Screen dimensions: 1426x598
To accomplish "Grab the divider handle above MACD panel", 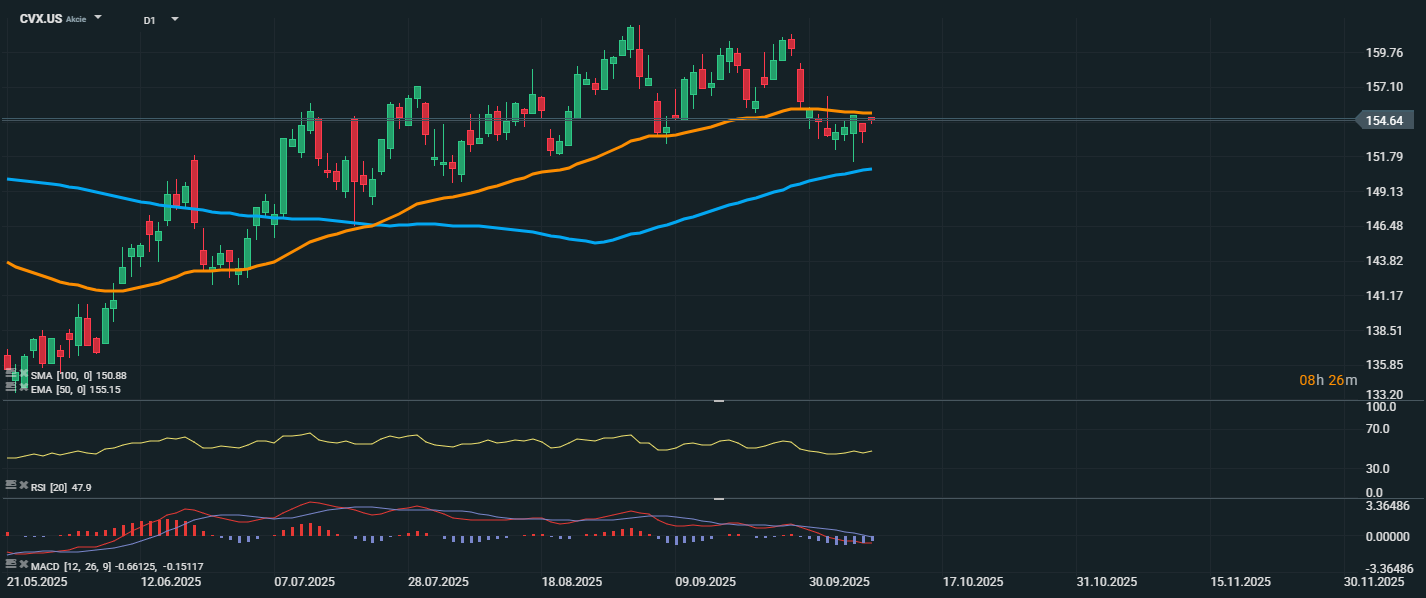I will coord(717,498).
